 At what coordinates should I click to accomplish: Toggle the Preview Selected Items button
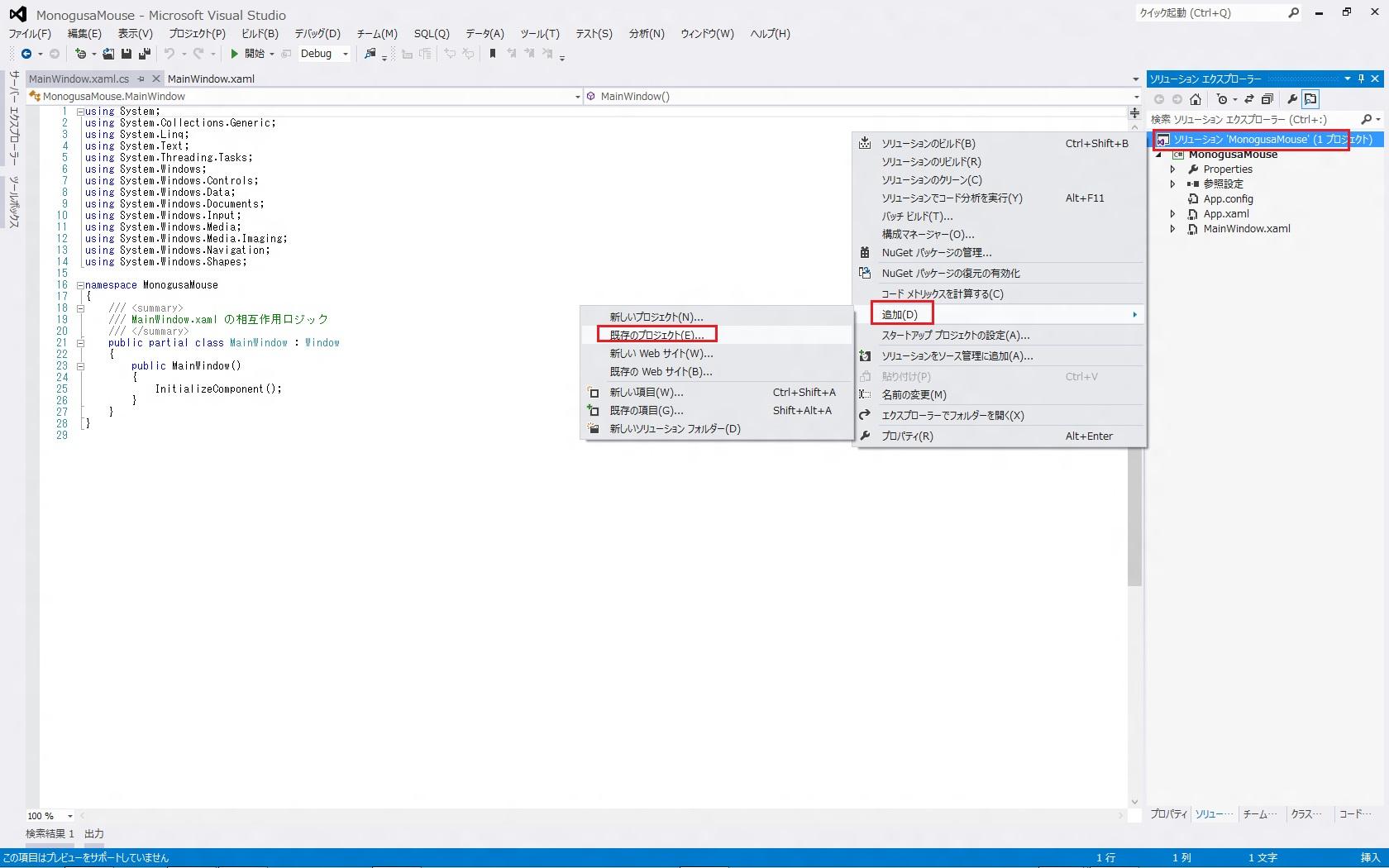1310,99
